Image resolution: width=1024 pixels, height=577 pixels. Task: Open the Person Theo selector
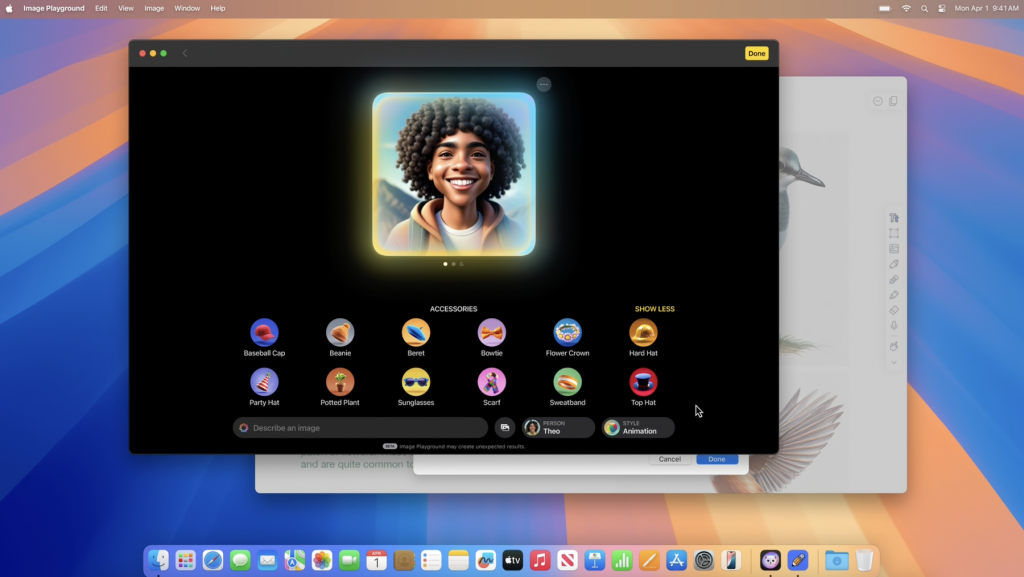tap(558, 428)
